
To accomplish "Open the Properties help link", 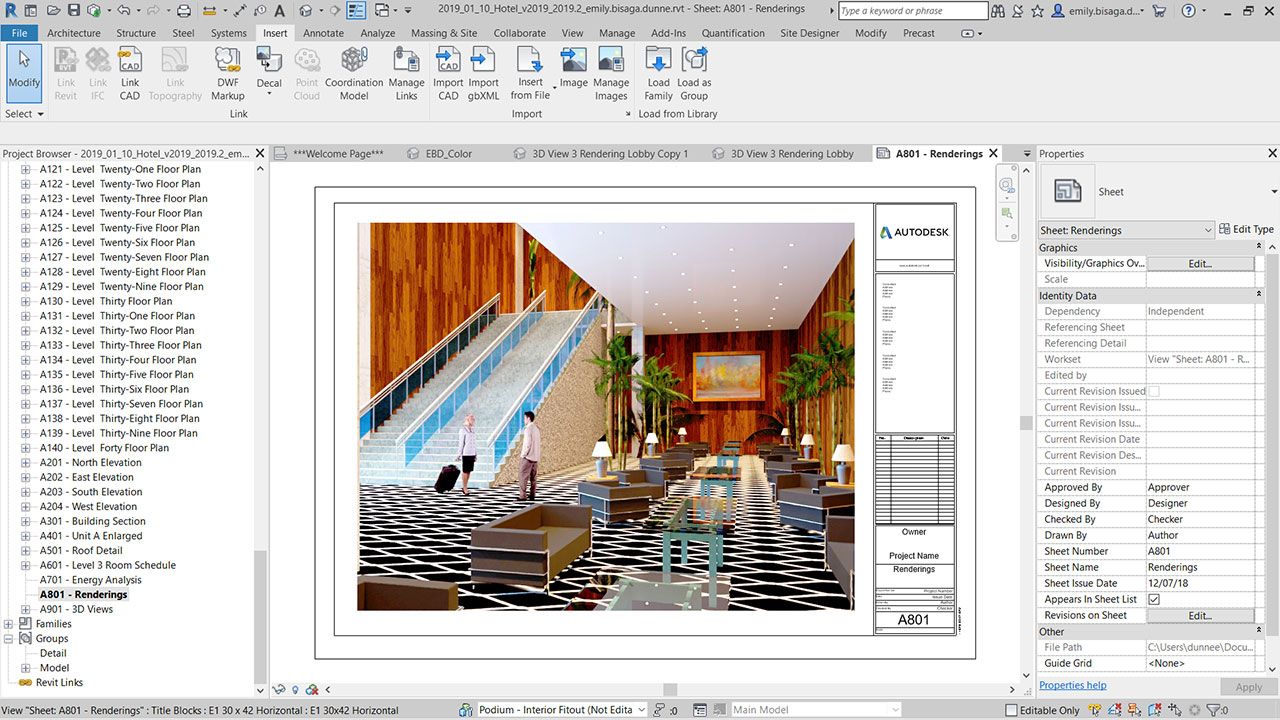I will point(1073,685).
